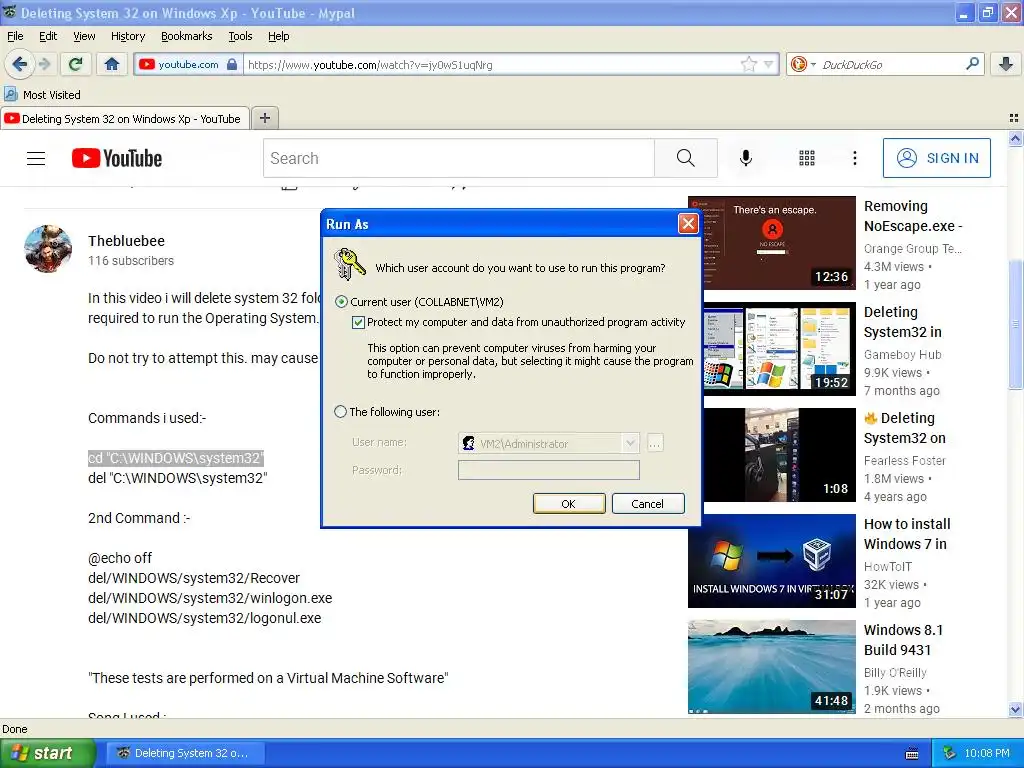Click the SIGN IN button
This screenshot has height=768, width=1024.
coord(936,158)
